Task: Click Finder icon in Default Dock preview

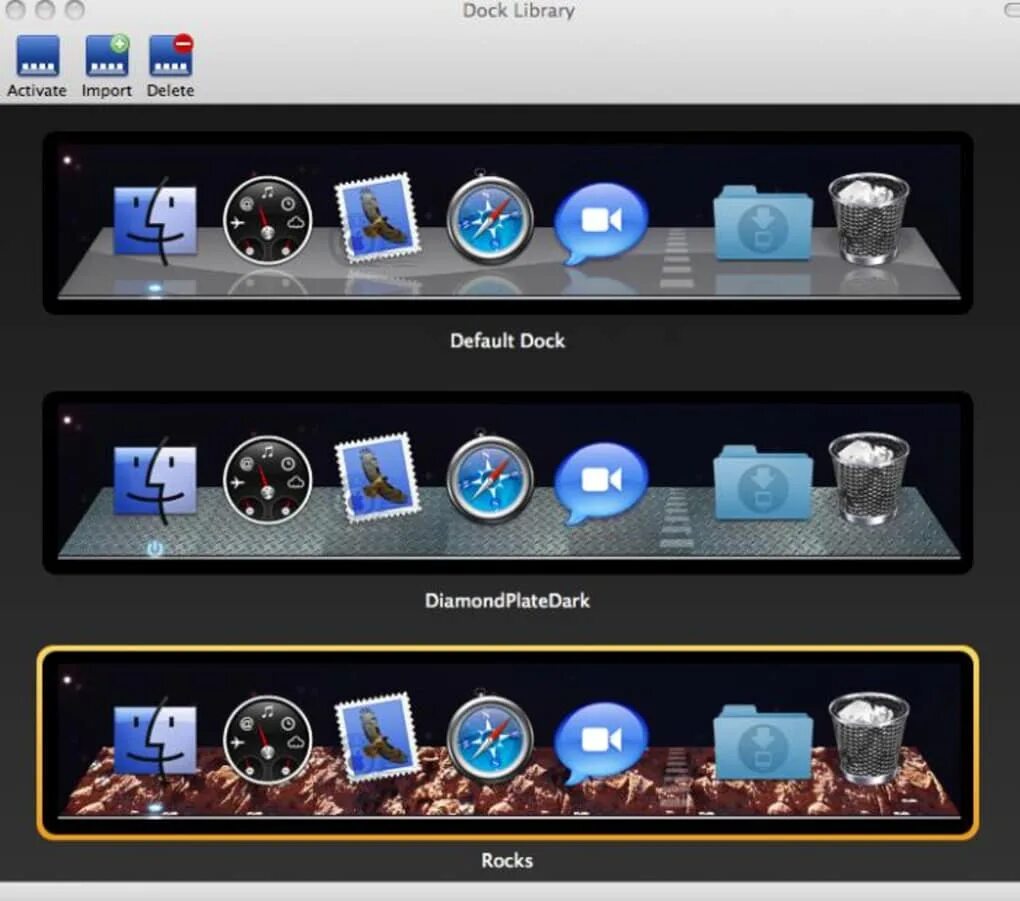Action: (x=155, y=221)
